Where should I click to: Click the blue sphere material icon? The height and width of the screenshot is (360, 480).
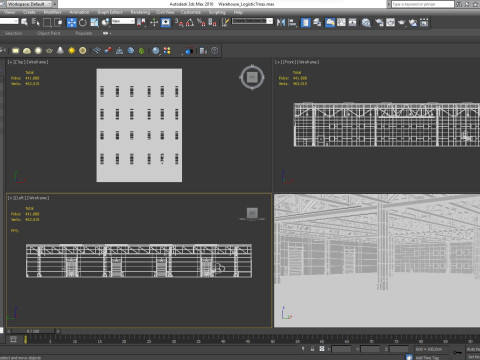156,51
